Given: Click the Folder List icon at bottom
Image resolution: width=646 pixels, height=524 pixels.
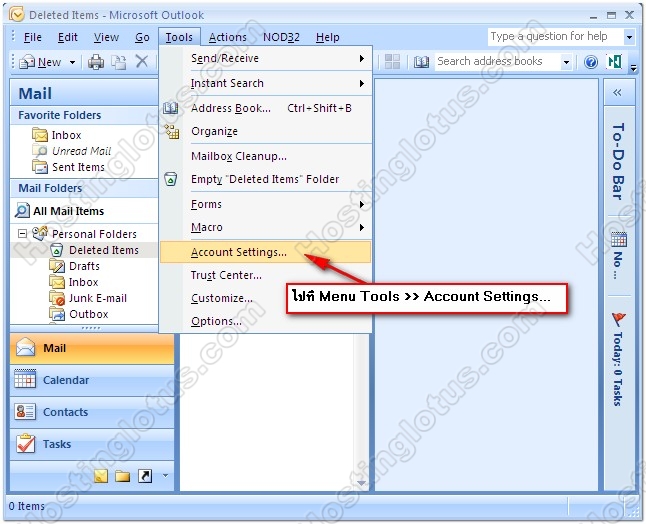Looking at the screenshot, I should (x=122, y=476).
